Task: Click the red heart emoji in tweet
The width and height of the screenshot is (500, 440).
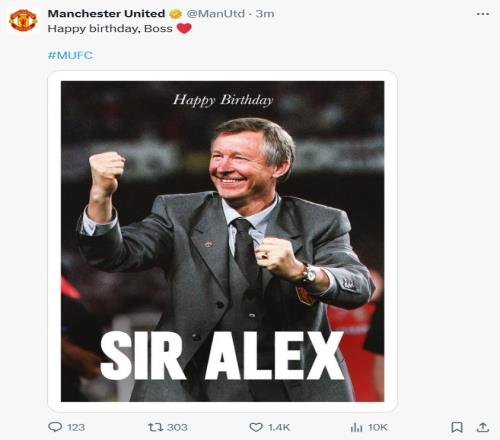Action: click(184, 28)
